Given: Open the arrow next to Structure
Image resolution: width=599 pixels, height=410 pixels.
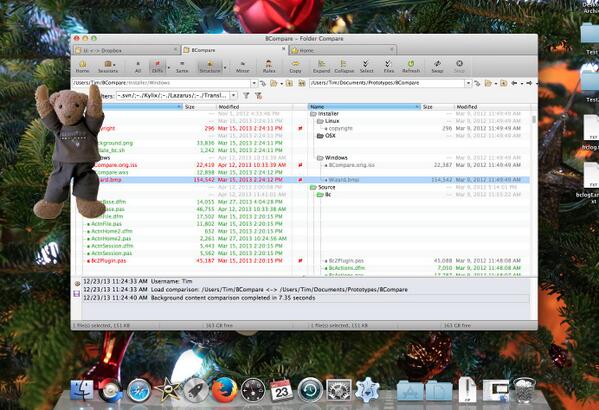Looking at the screenshot, I should [x=225, y=68].
